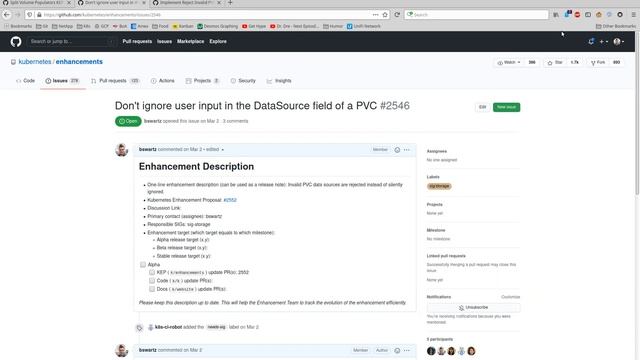Viewport: 640px width, 360px height.
Task: Open the Firefox library icon in toolbar
Action: click(x=556, y=15)
